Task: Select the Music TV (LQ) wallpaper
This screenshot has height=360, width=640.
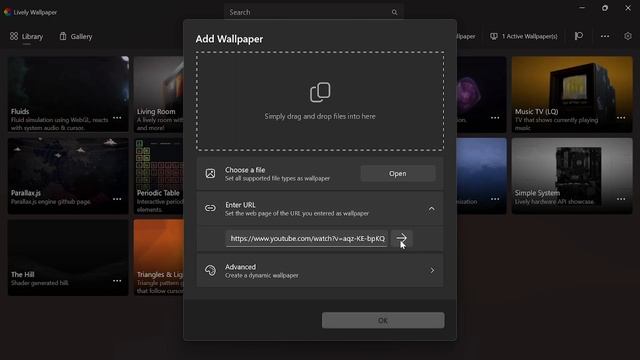Action: [x=572, y=94]
